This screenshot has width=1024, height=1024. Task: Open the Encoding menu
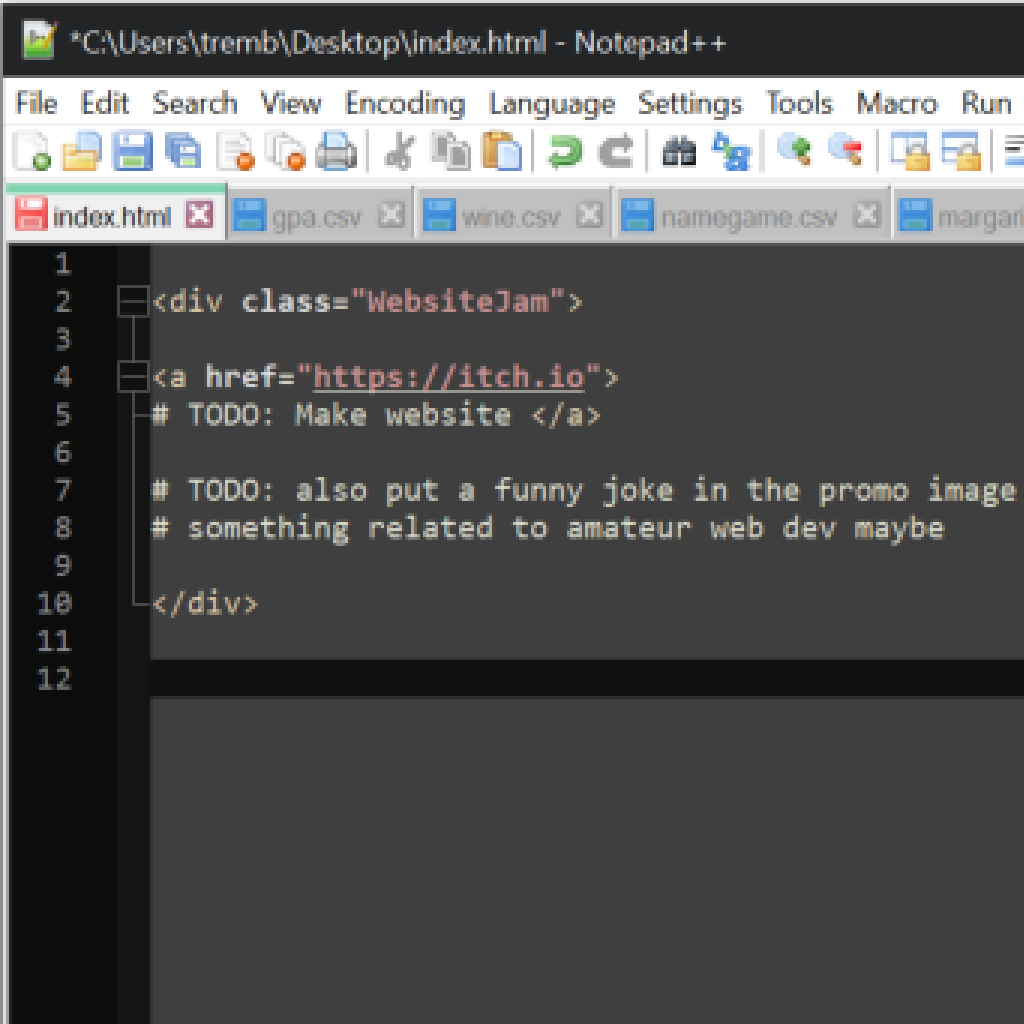404,103
